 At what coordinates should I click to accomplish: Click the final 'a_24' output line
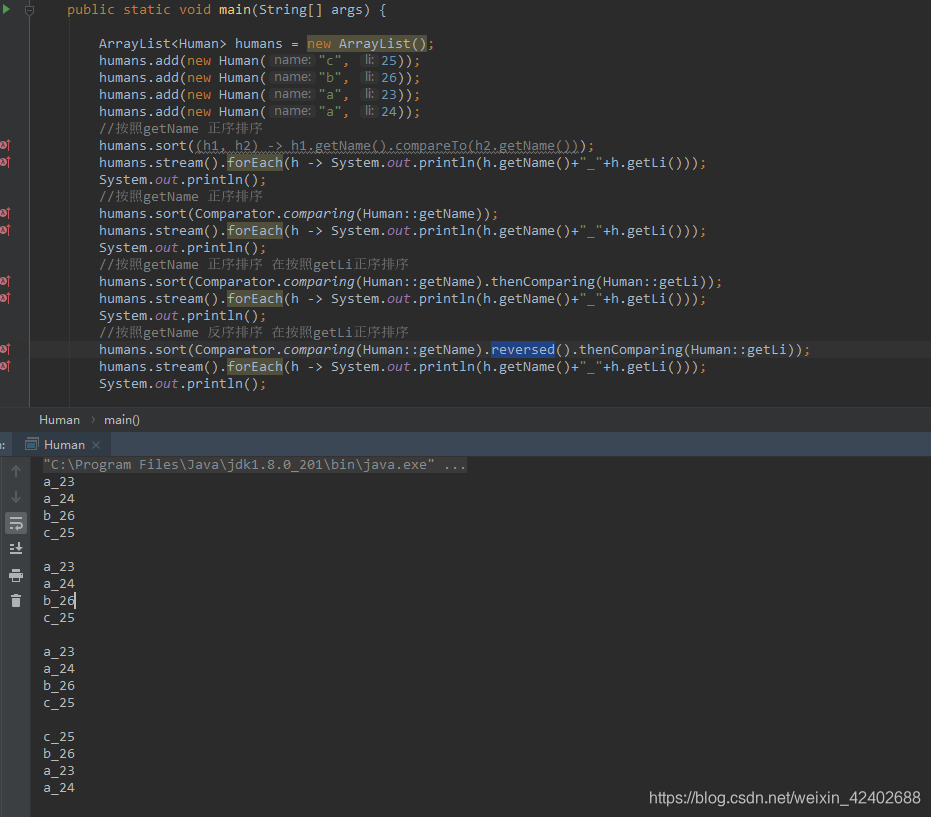coord(59,788)
